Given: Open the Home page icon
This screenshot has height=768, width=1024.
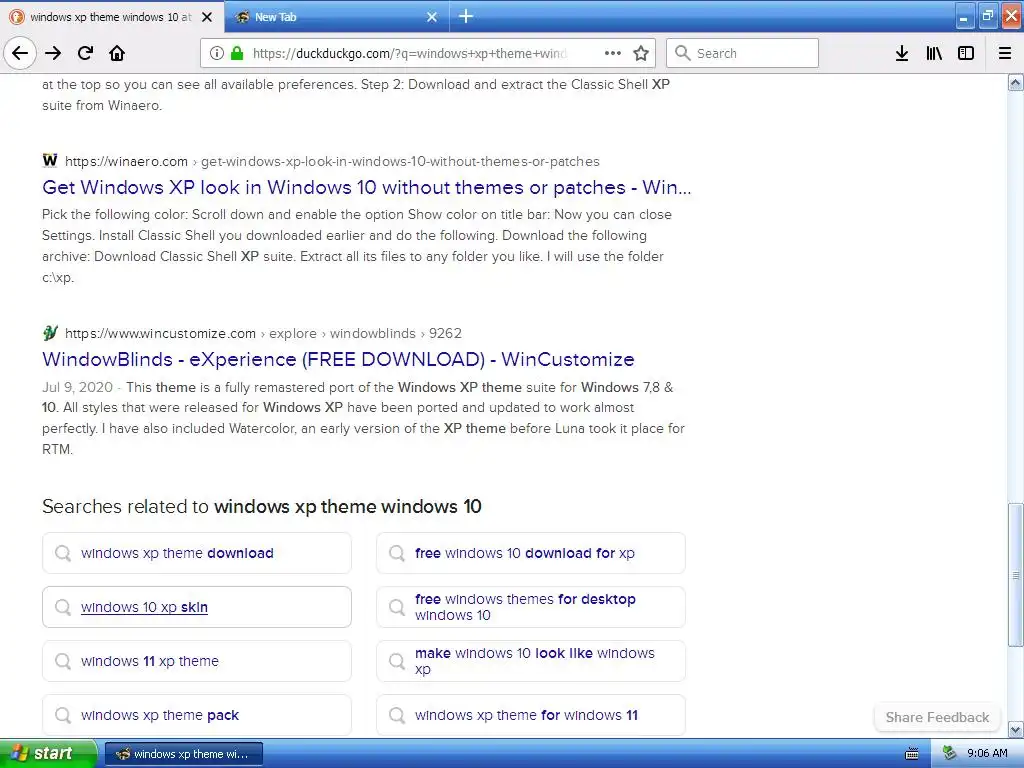Looking at the screenshot, I should 117,53.
